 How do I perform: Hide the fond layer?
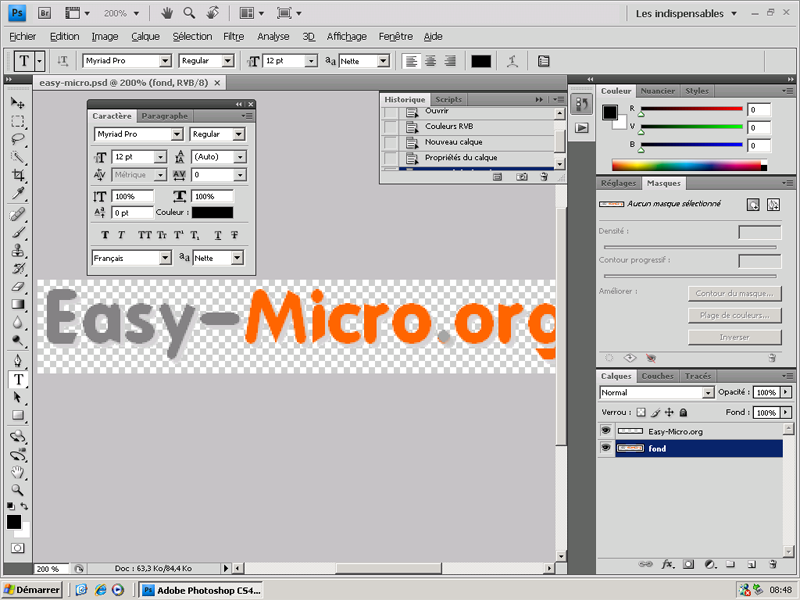[606, 448]
